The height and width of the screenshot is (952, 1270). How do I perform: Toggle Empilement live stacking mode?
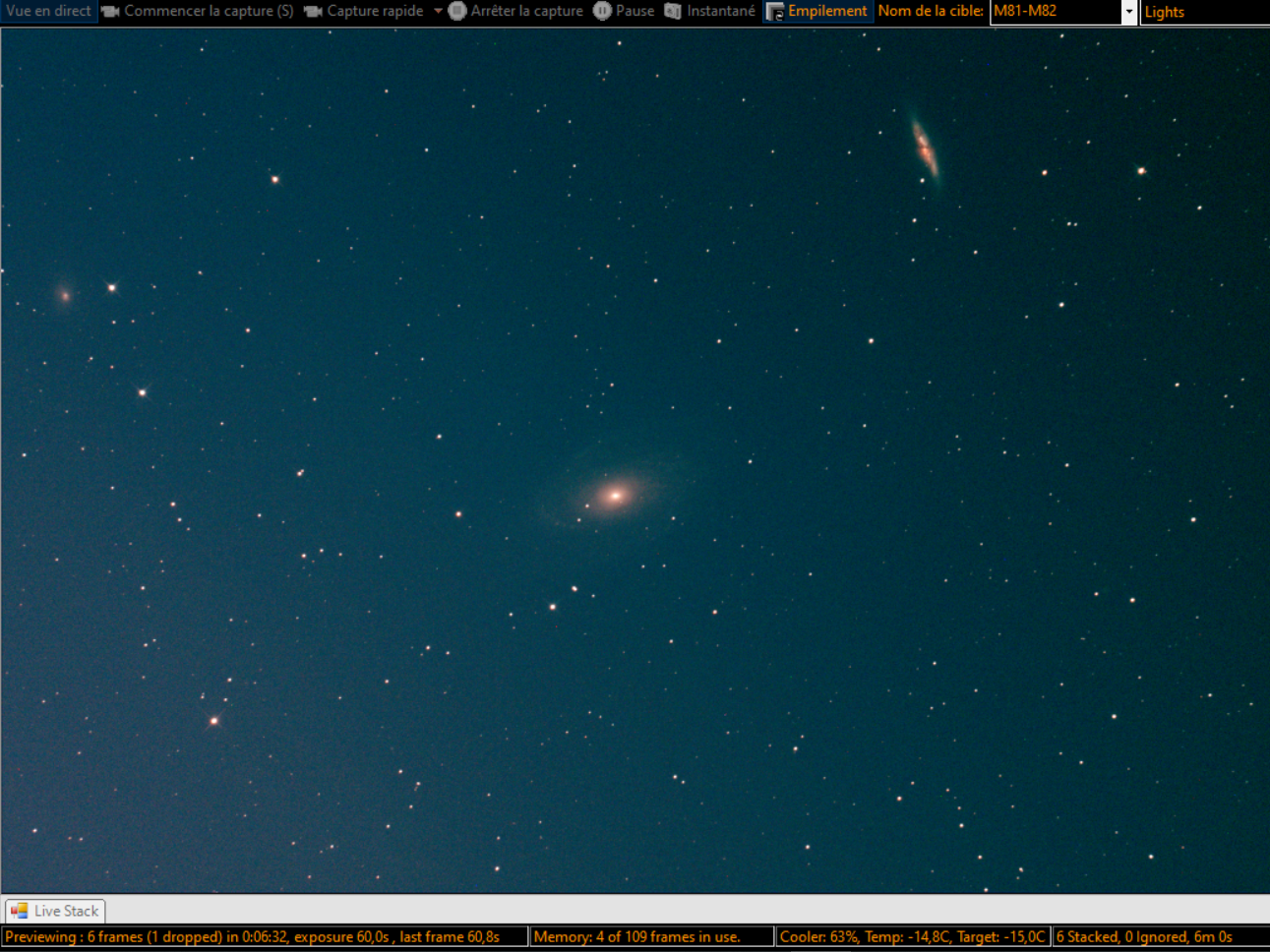coord(817,11)
